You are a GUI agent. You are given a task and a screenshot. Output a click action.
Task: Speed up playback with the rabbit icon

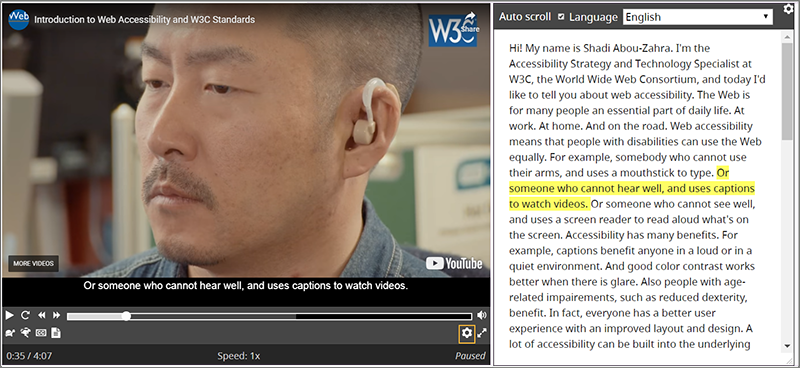click(x=26, y=333)
